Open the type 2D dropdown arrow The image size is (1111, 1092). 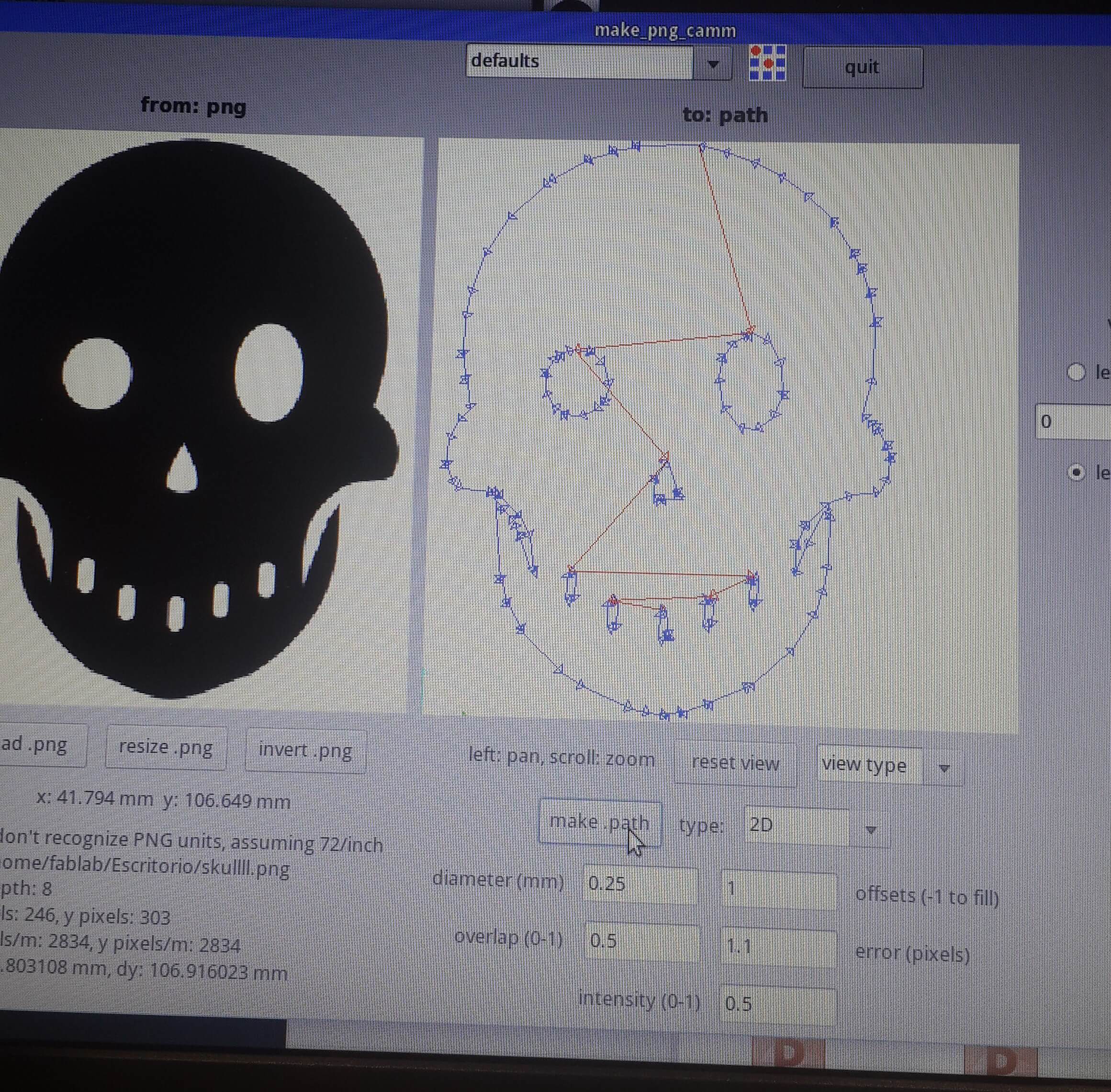(870, 829)
